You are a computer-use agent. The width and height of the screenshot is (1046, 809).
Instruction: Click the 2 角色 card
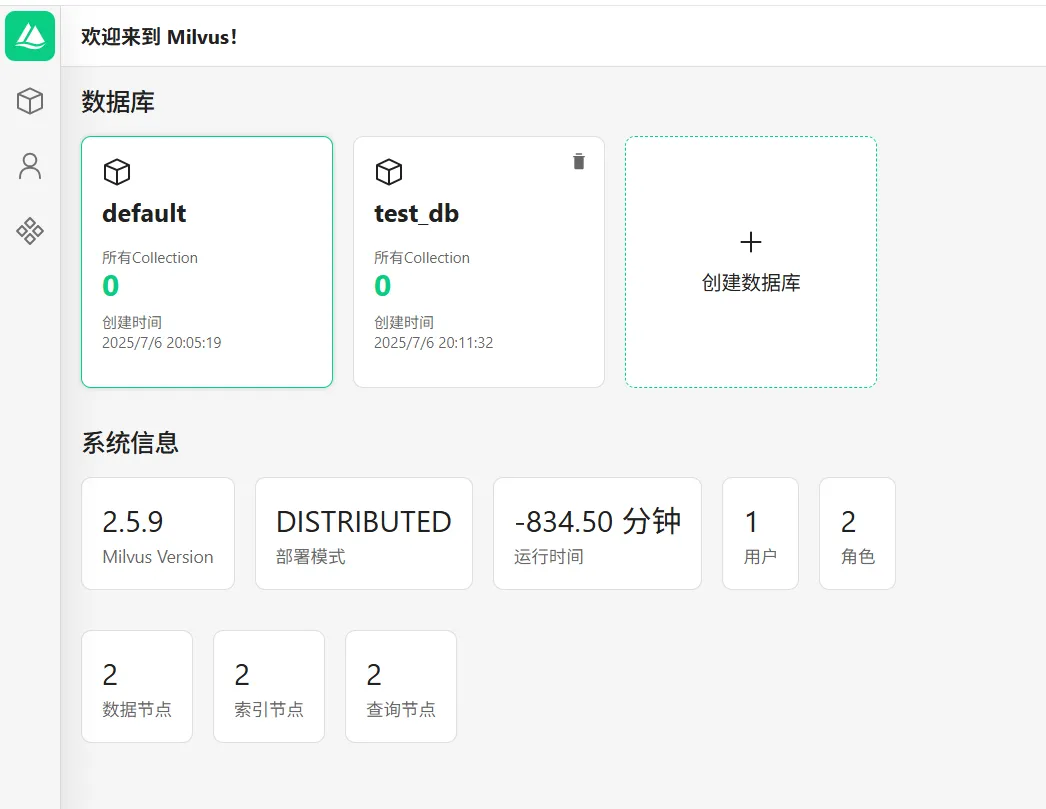tap(857, 534)
